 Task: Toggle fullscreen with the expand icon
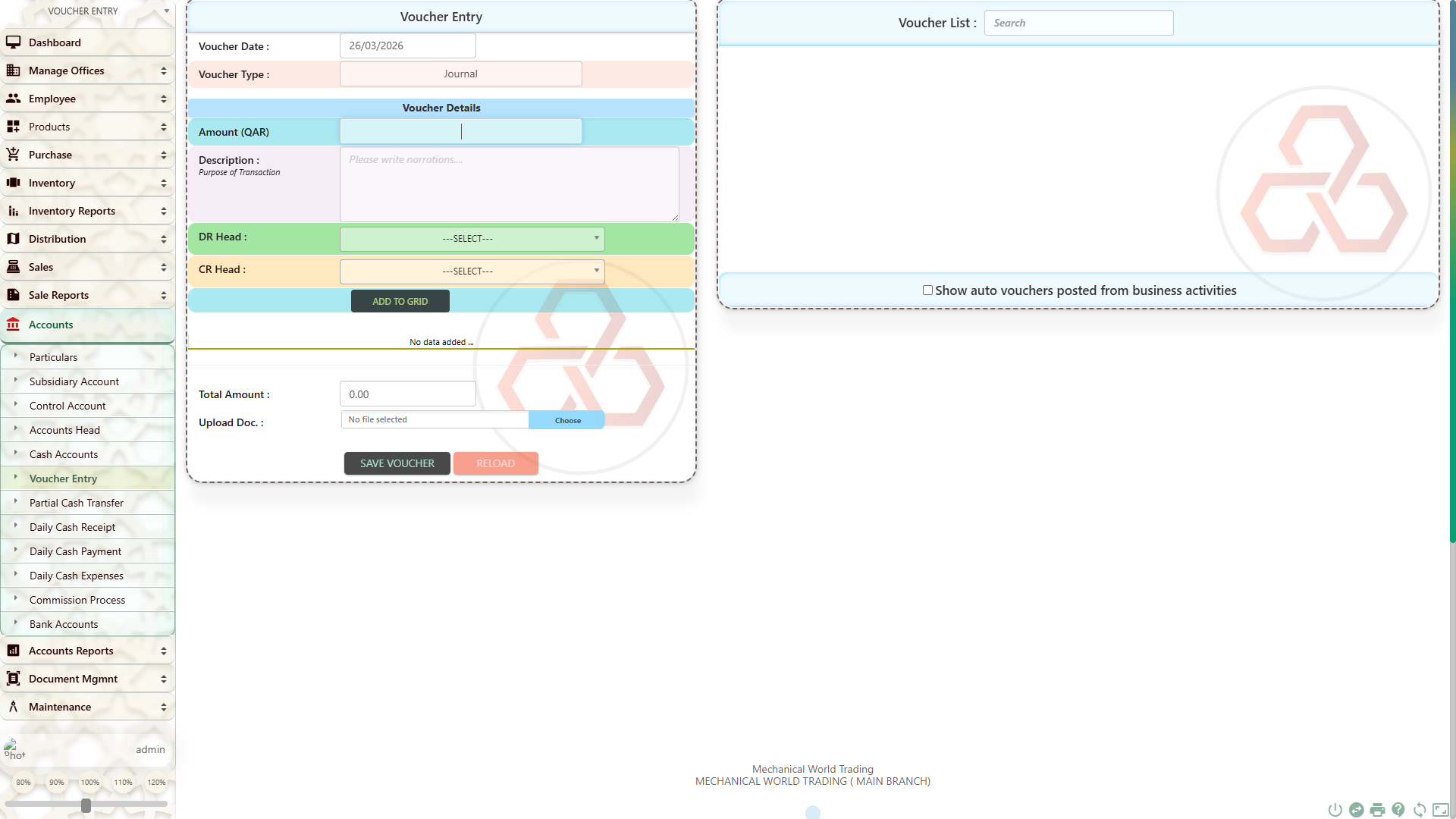(1441, 810)
